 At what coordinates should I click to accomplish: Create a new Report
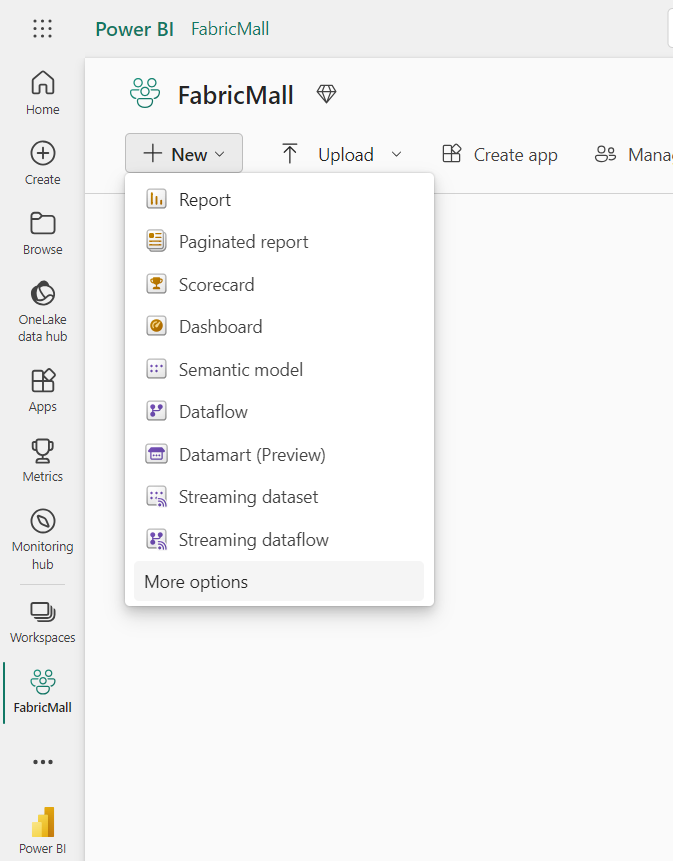(279, 199)
